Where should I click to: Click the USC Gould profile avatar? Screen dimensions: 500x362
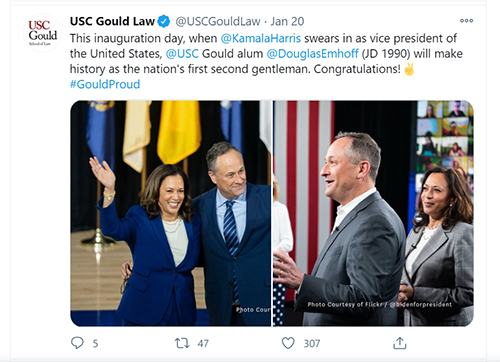42,33
